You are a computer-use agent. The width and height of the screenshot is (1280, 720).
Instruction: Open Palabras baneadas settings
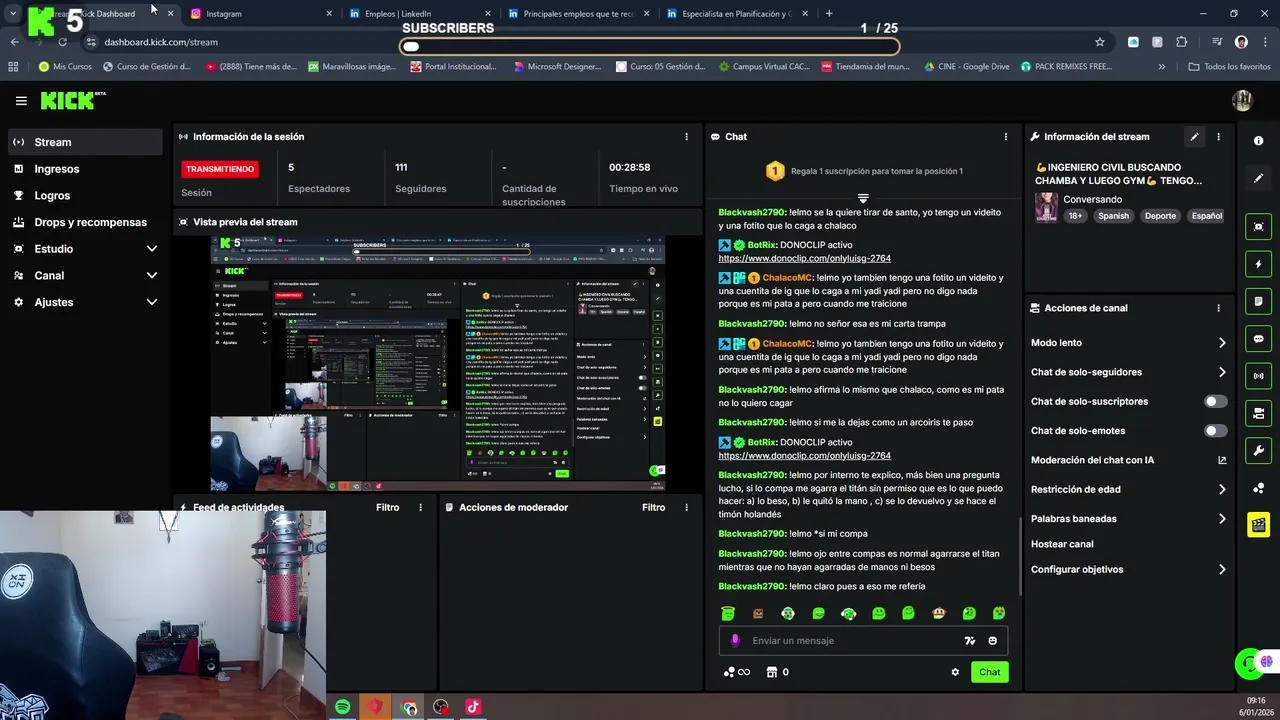1129,519
